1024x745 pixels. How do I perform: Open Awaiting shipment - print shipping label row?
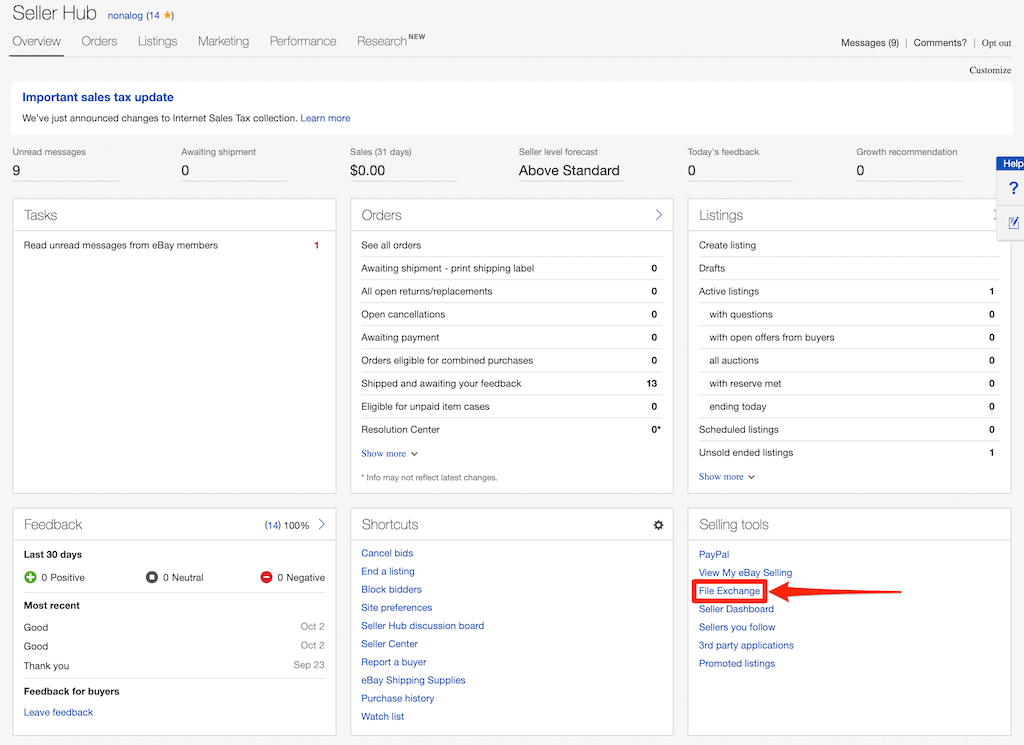(509, 268)
